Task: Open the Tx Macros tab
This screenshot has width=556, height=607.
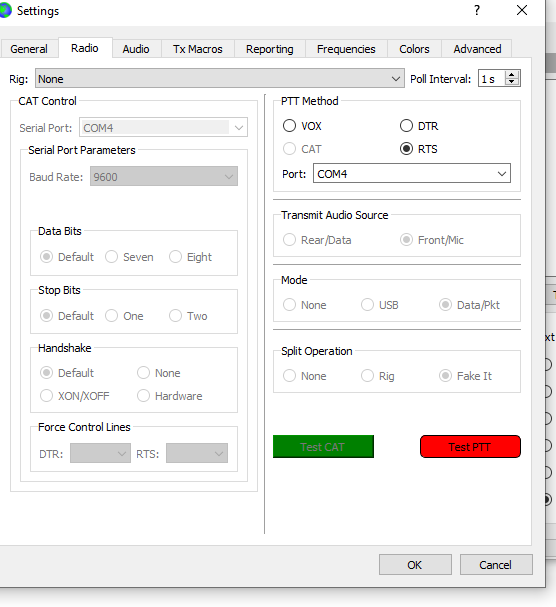Action: point(198,49)
